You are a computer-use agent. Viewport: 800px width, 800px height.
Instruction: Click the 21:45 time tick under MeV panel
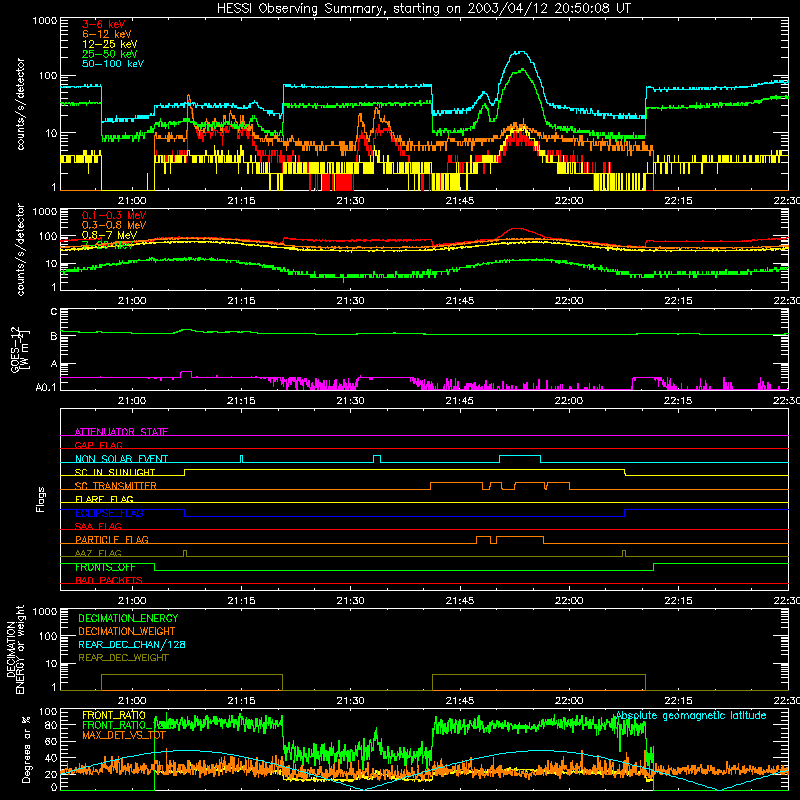pos(460,301)
